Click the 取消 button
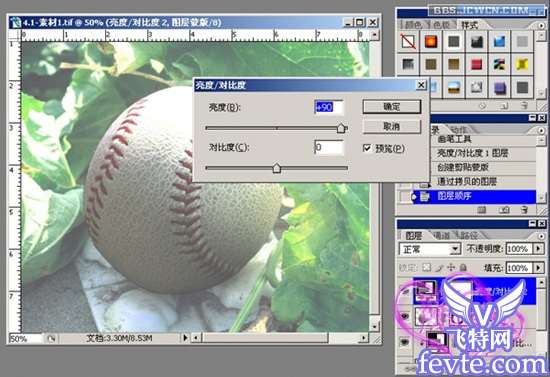The width and height of the screenshot is (550, 377). [391, 127]
